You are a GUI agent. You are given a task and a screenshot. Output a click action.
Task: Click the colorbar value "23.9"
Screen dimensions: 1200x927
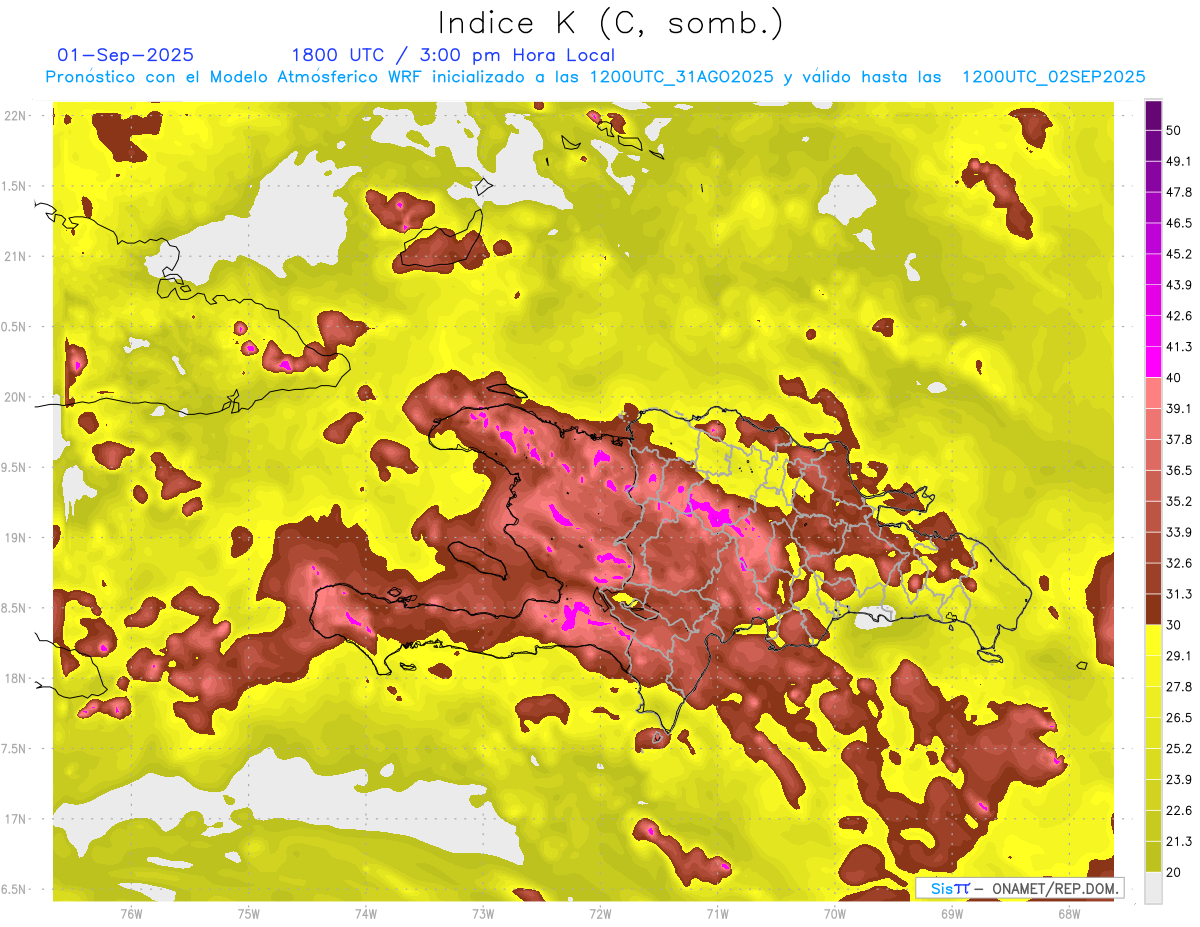[x=1180, y=780]
